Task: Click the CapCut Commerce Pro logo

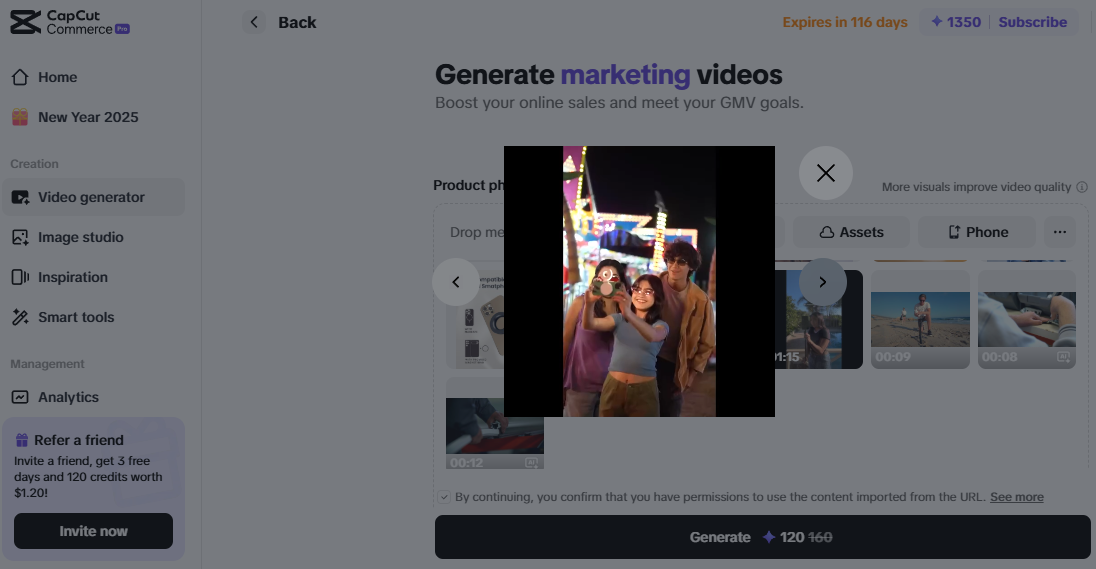Action: click(70, 22)
